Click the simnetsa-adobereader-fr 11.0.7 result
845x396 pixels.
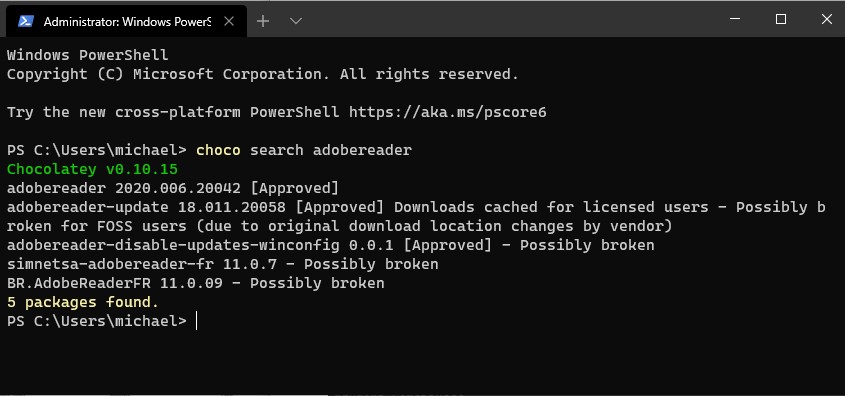(222, 264)
